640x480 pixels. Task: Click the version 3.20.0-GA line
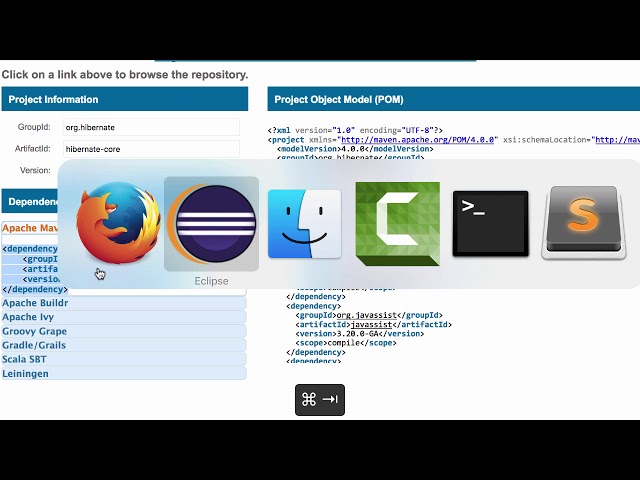pos(360,333)
